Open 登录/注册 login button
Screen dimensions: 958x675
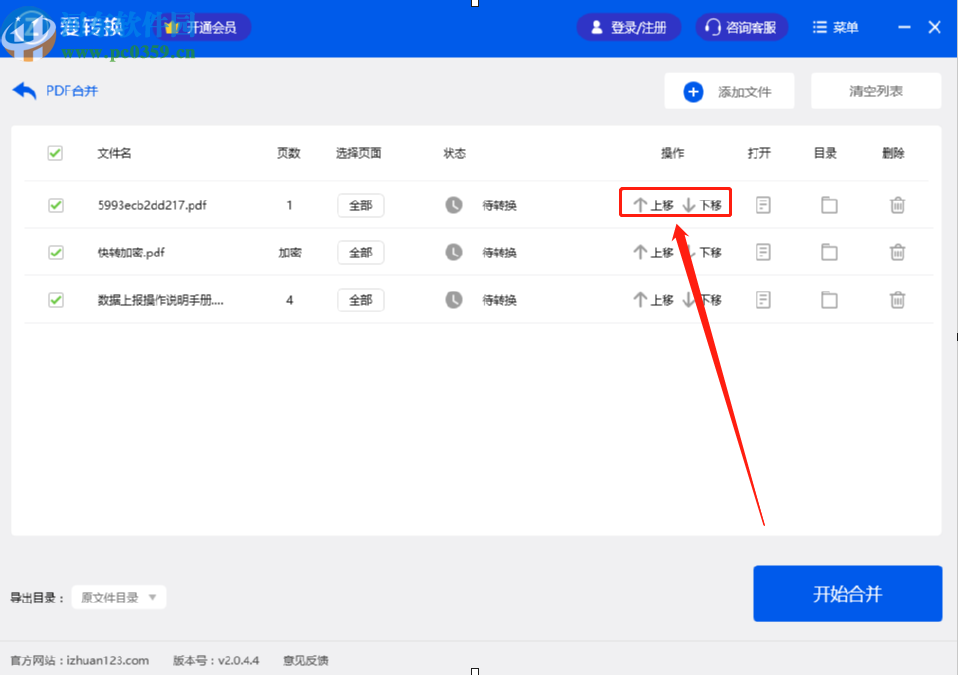(629, 27)
